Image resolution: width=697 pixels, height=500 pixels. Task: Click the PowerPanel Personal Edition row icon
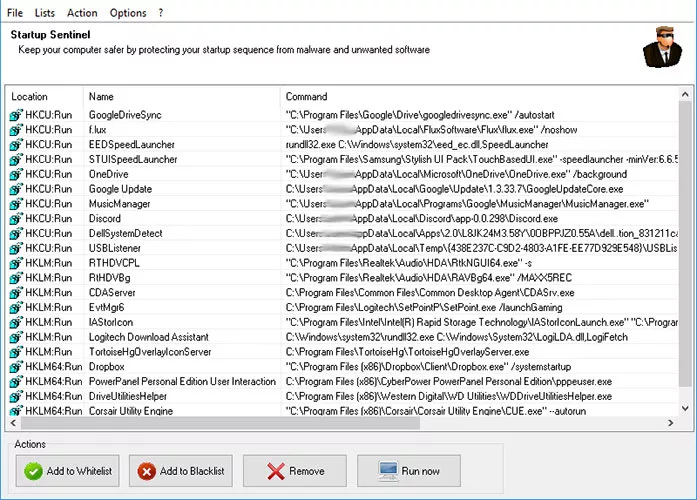[16, 381]
